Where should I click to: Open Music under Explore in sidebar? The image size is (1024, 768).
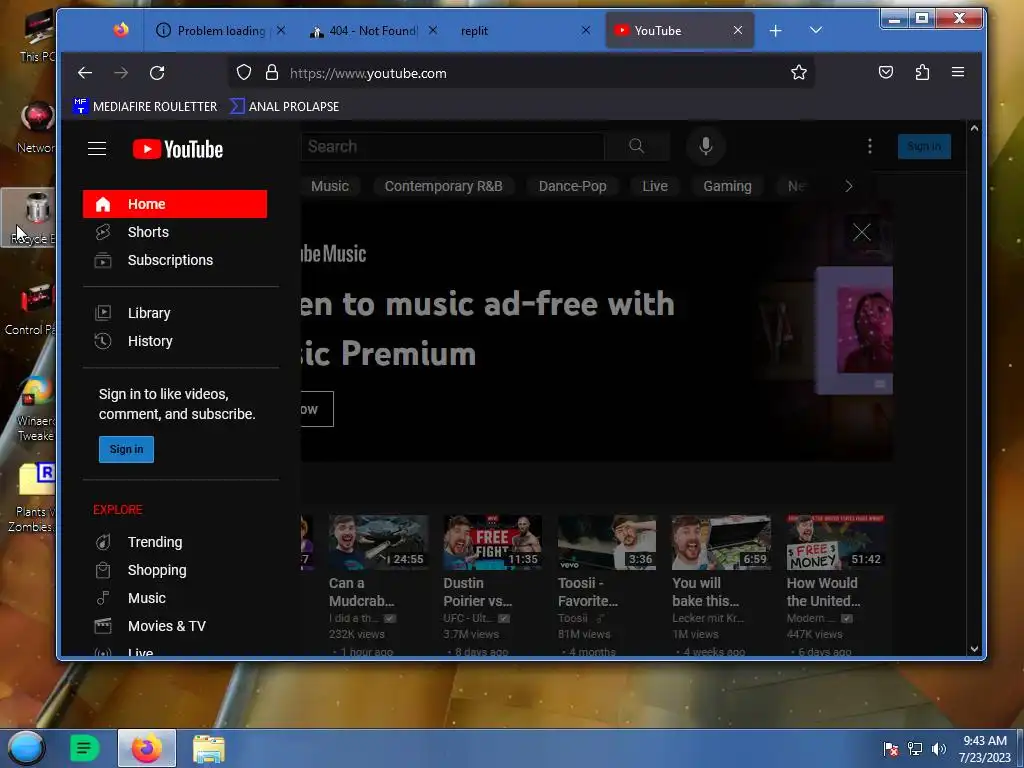pos(175,598)
